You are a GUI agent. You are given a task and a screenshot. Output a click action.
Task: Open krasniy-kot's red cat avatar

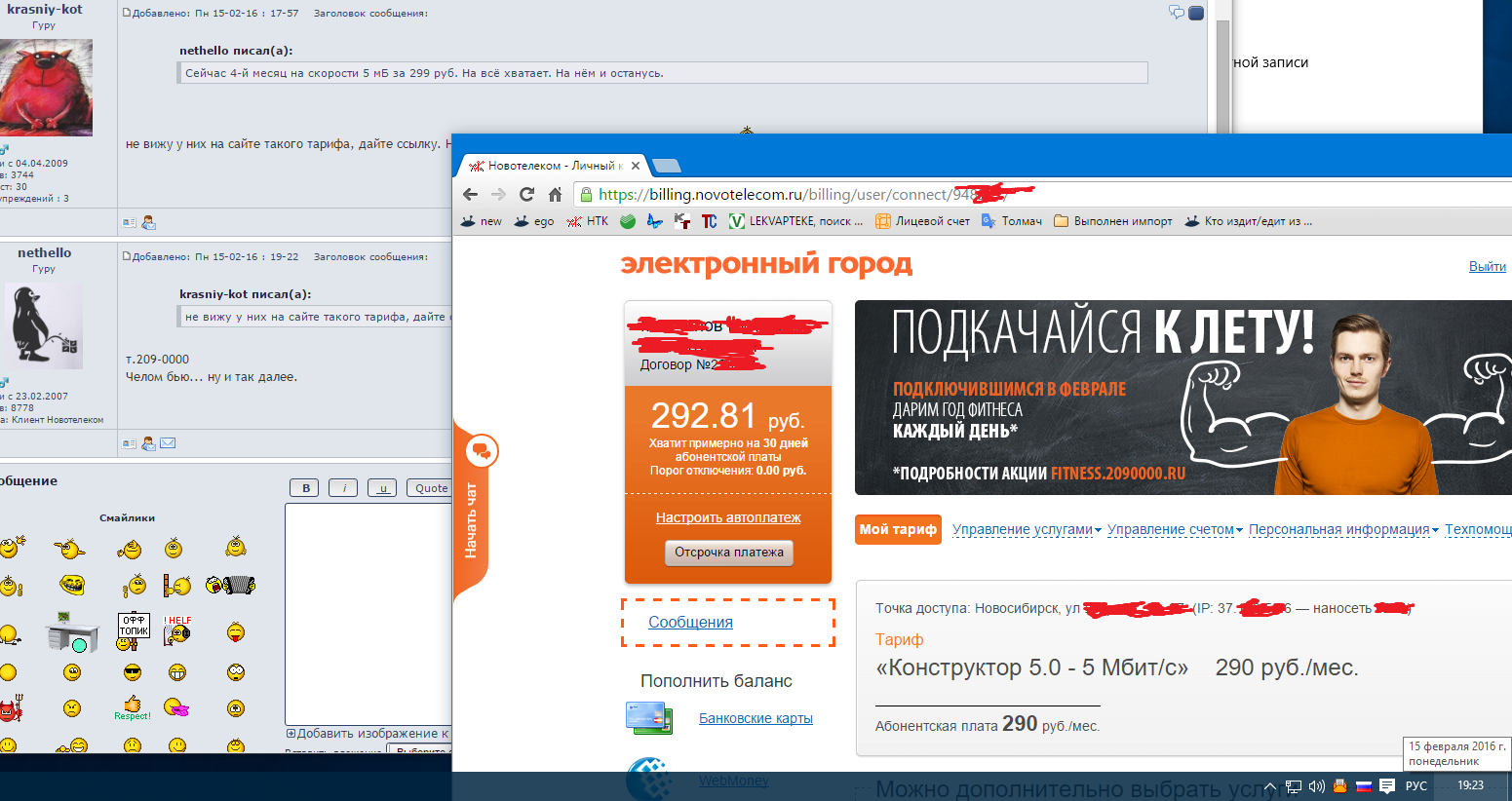pyautogui.click(x=46, y=88)
